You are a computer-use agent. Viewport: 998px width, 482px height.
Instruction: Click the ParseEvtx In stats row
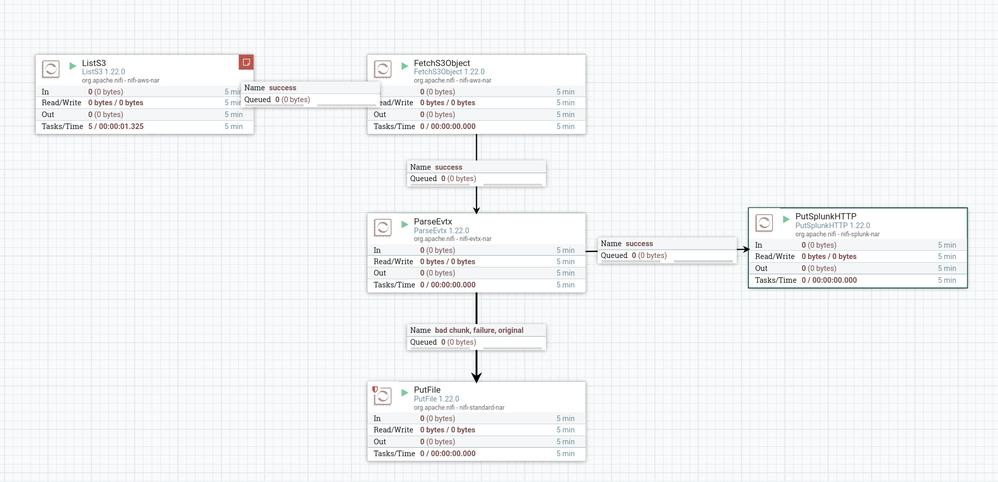point(476,250)
